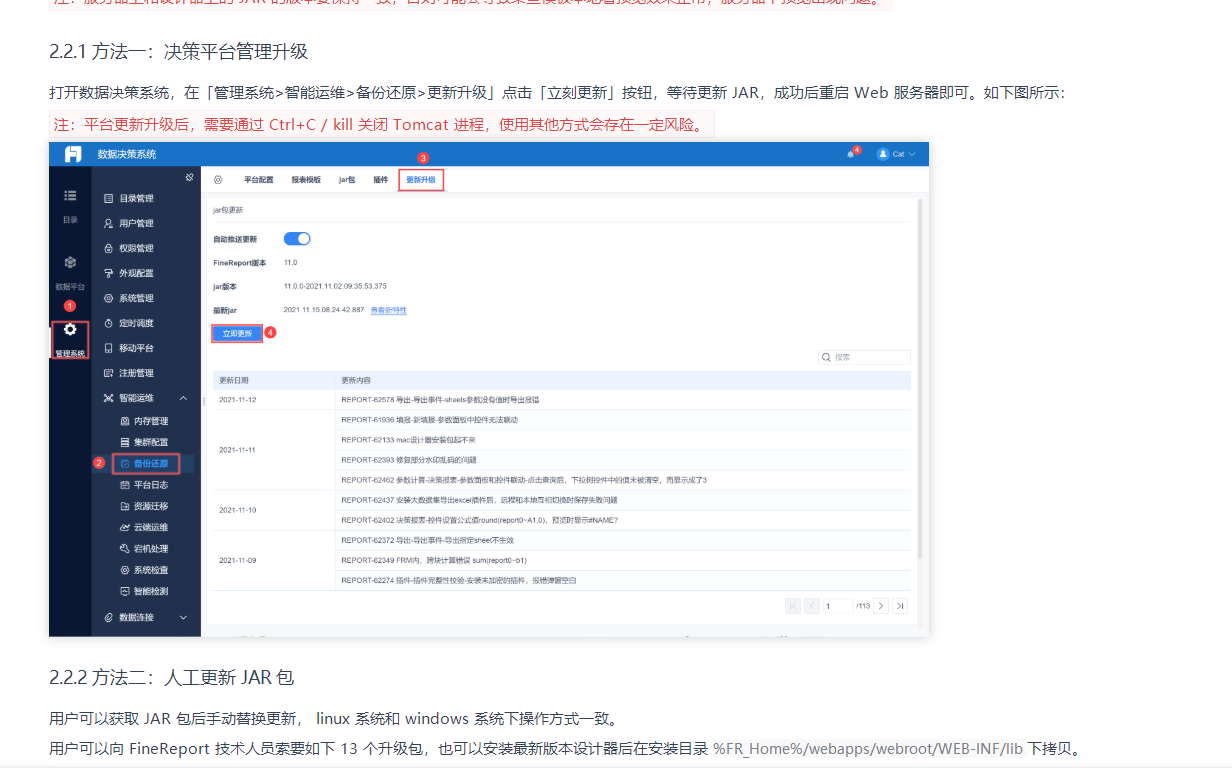Click the 目录管理 menu icon

tap(109, 198)
